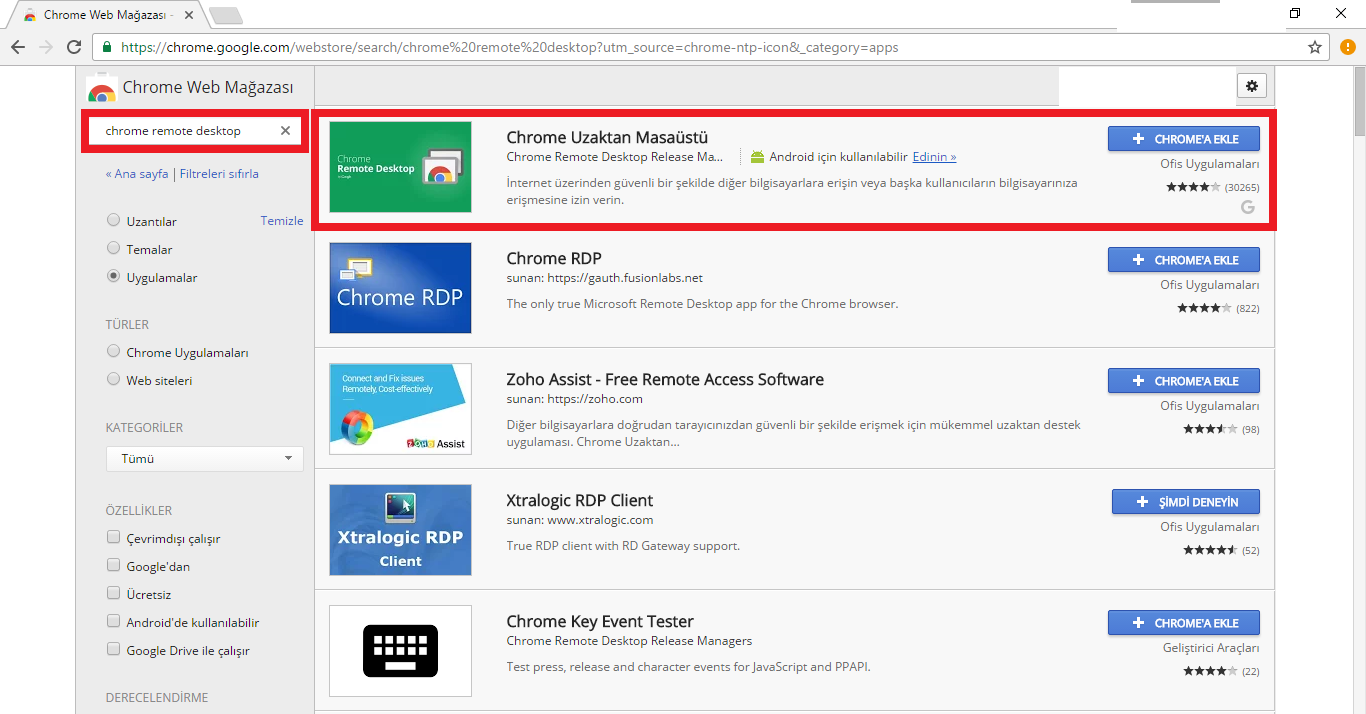Click the star rating of Chrome RDP
Viewport: 1366px width, 714px height.
coord(1204,308)
